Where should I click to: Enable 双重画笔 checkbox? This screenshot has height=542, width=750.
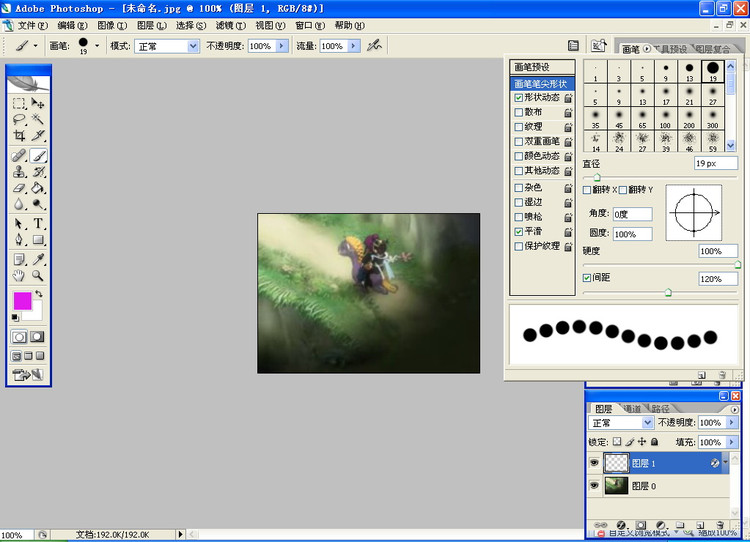[x=518, y=142]
